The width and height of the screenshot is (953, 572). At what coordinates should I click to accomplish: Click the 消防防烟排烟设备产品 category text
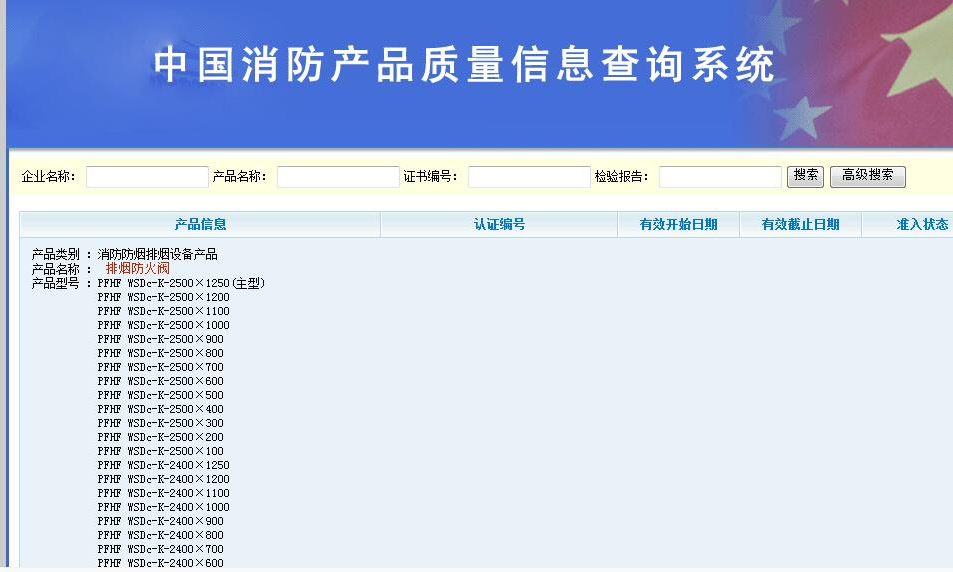tap(157, 255)
